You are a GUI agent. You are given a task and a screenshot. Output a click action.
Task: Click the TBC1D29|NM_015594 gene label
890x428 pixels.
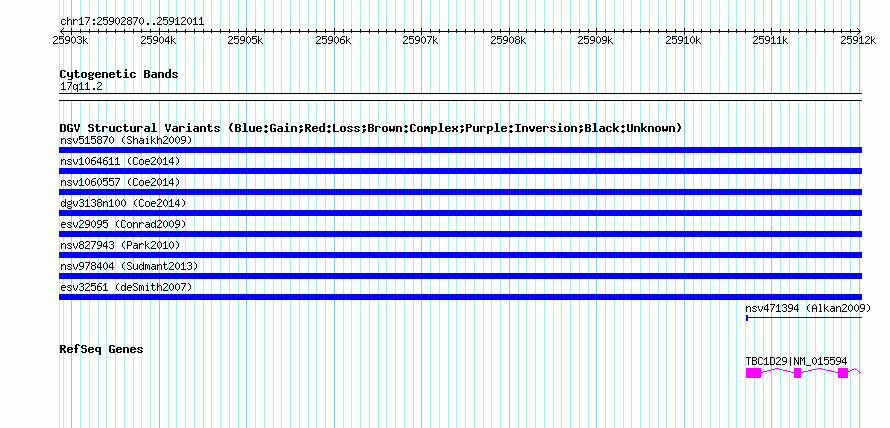(796, 361)
